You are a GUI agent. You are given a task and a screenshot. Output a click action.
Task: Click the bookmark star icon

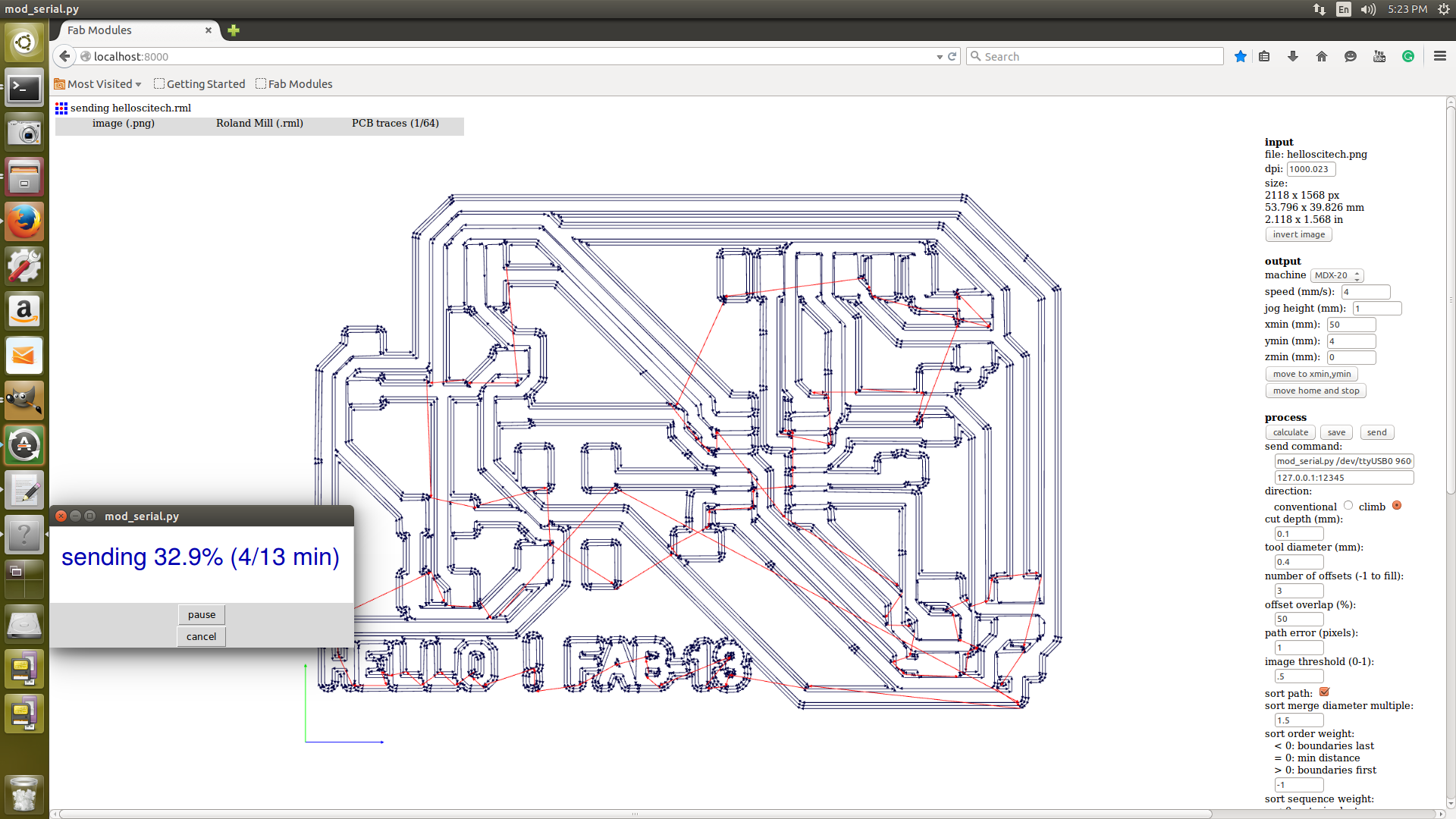1240,56
